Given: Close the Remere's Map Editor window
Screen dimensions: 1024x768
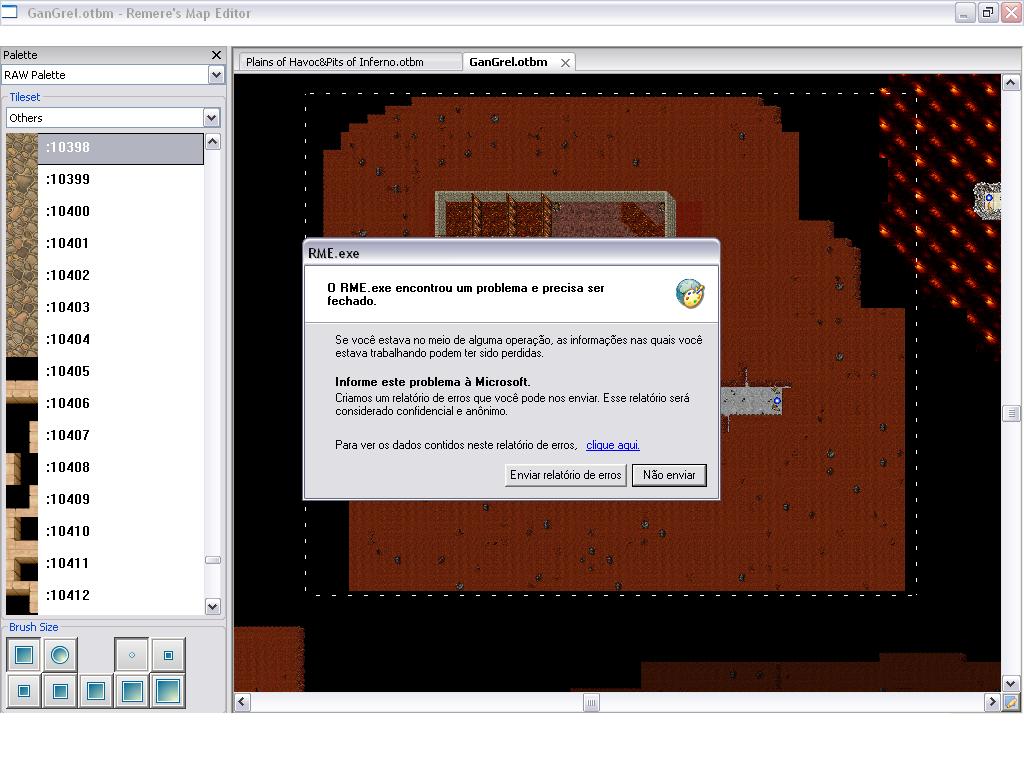Looking at the screenshot, I should [1011, 12].
